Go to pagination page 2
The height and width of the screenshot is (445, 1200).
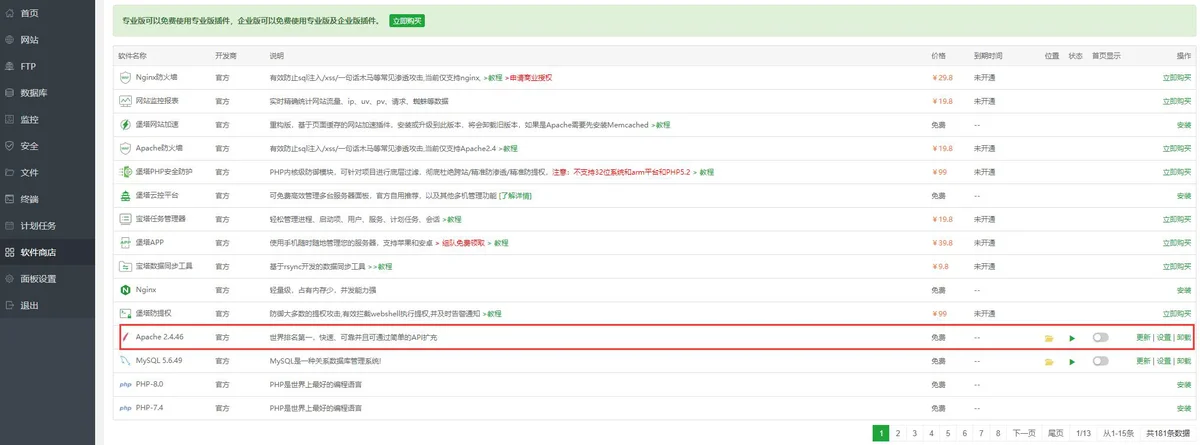898,433
